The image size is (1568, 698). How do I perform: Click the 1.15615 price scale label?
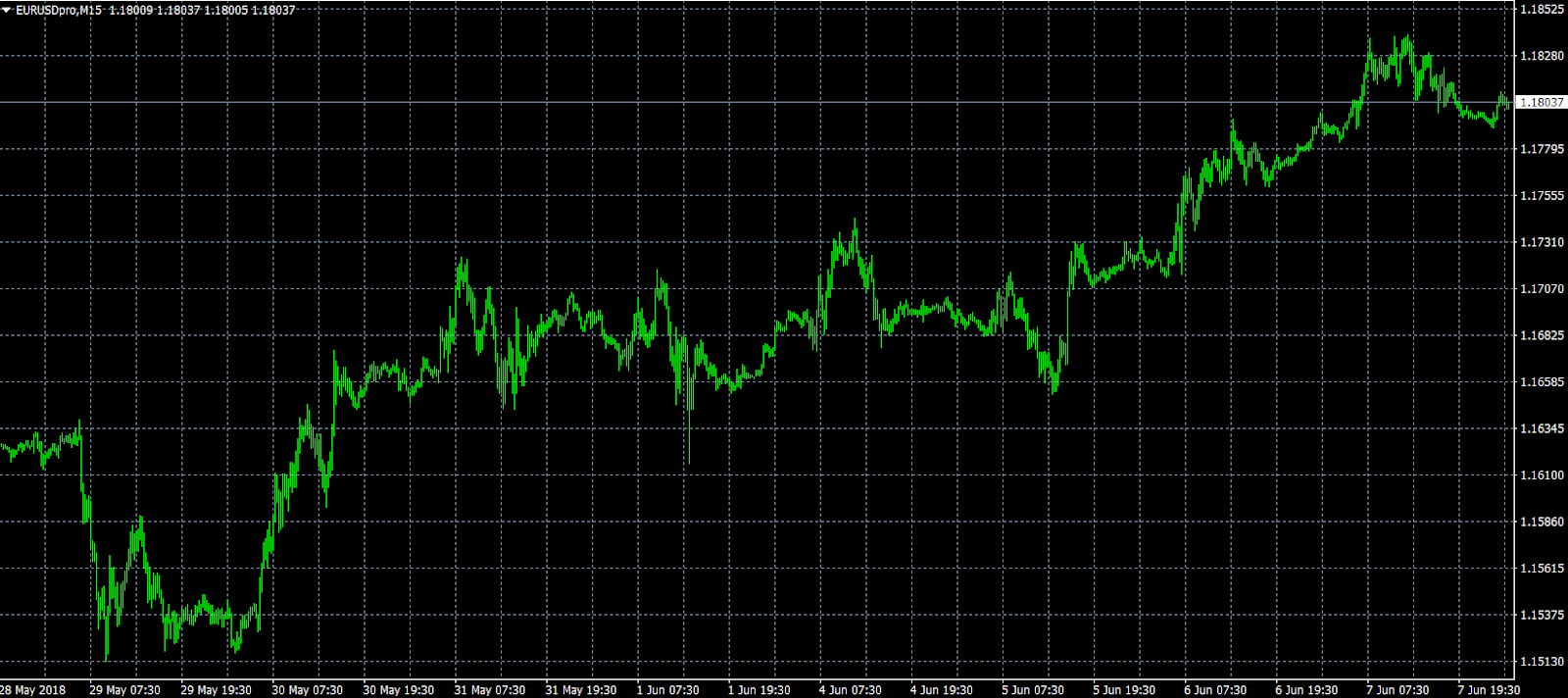pos(1542,569)
